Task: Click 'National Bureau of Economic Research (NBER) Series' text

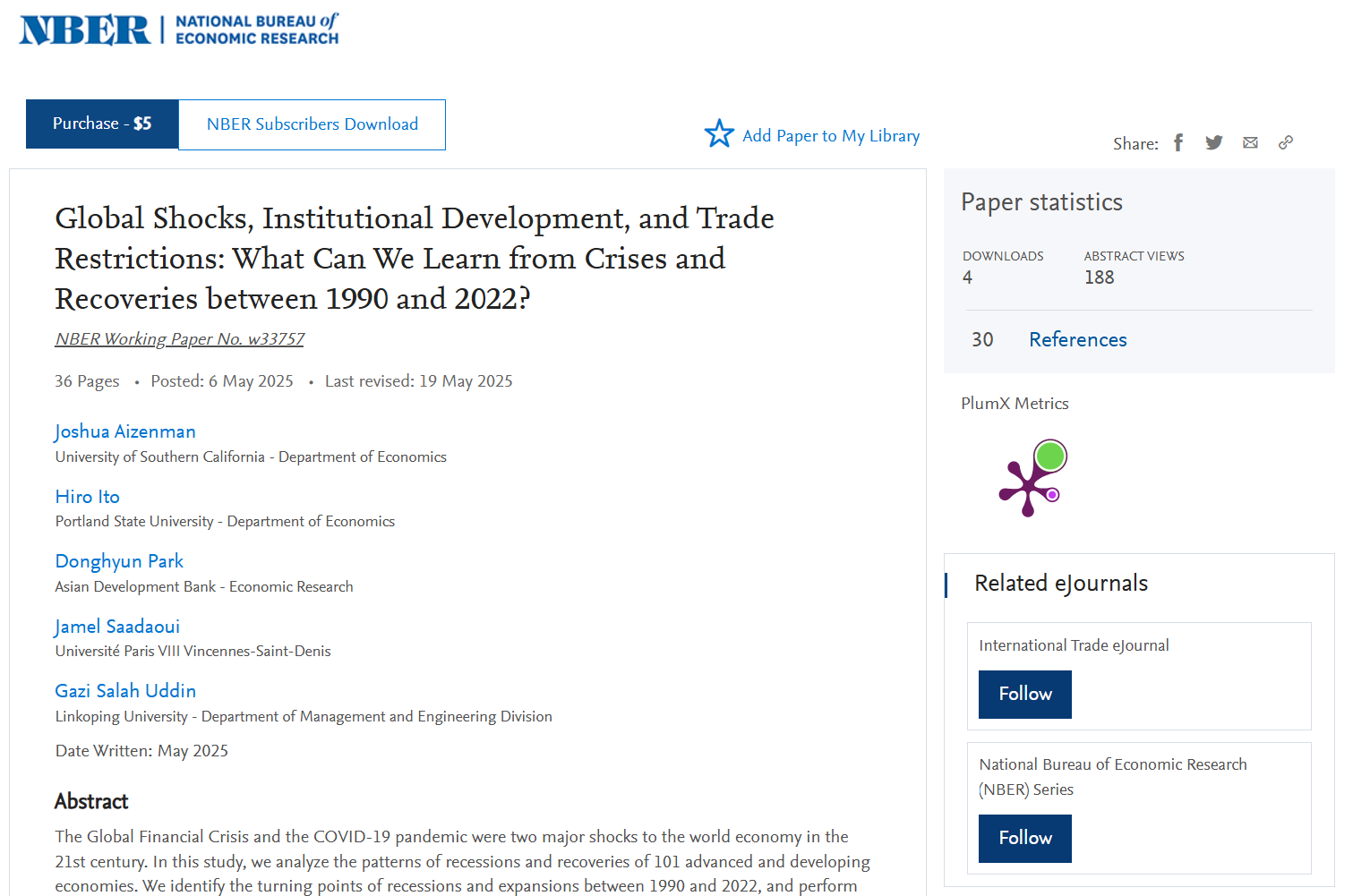Action: pyautogui.click(x=1113, y=777)
